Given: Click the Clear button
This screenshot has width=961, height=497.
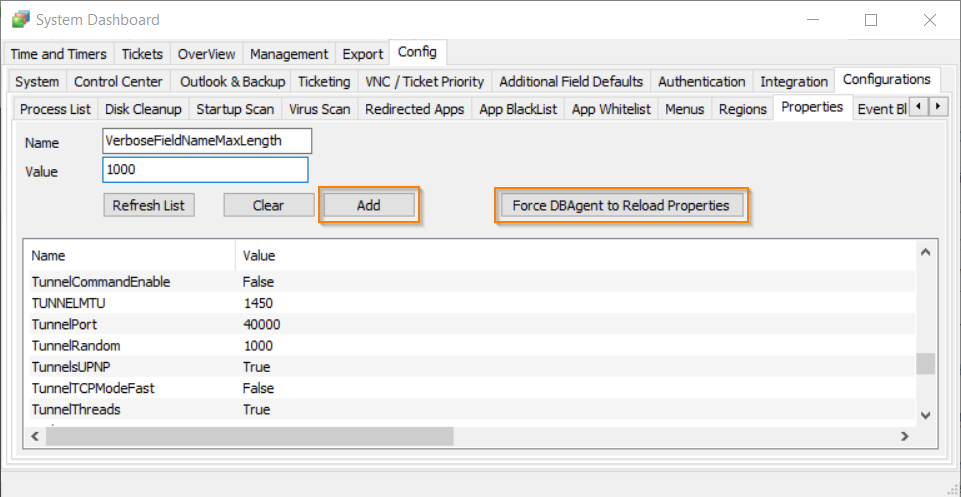Looking at the screenshot, I should pos(268,206).
